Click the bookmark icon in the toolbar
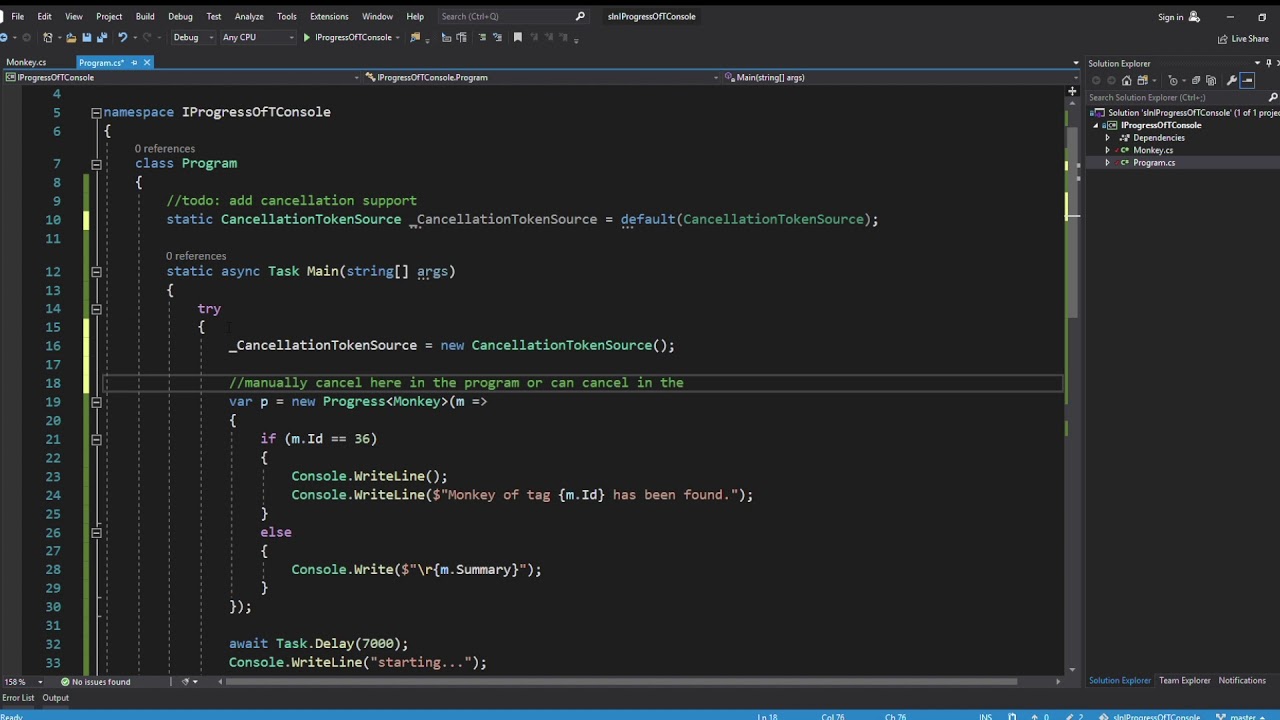 click(x=517, y=37)
